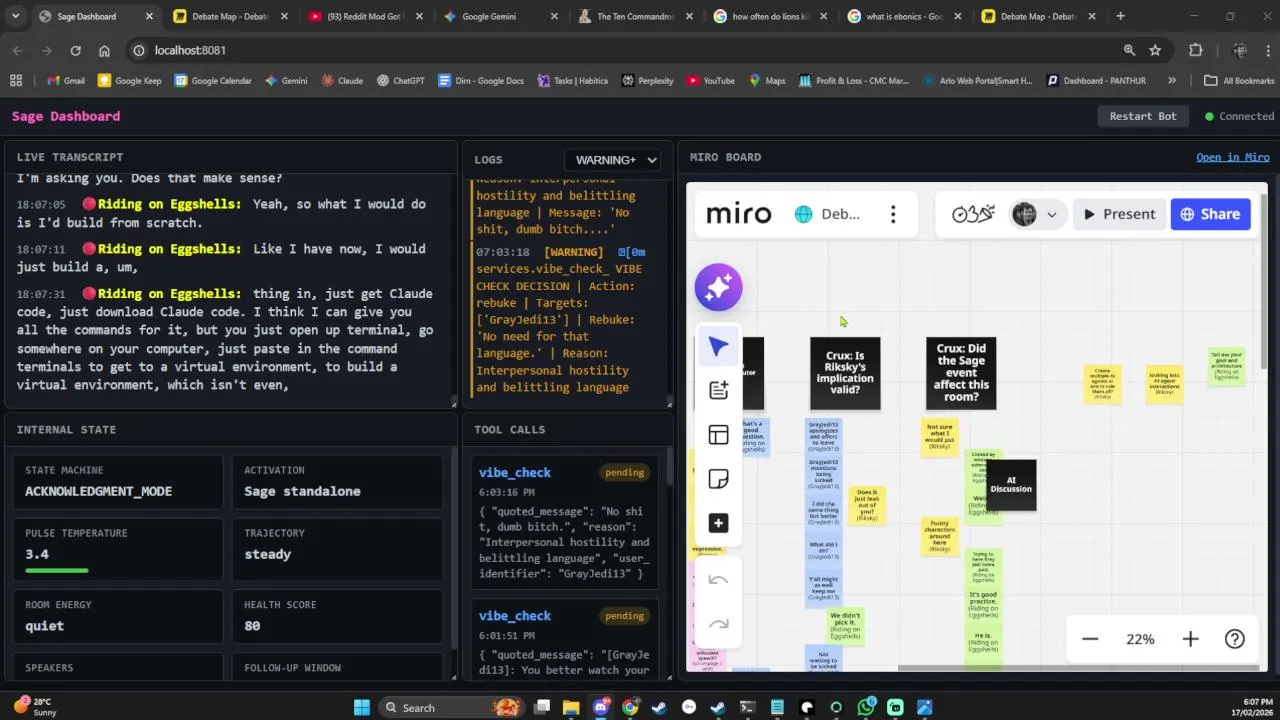Open the Miro templates layout tool
The width and height of the screenshot is (1280, 720).
tap(718, 435)
